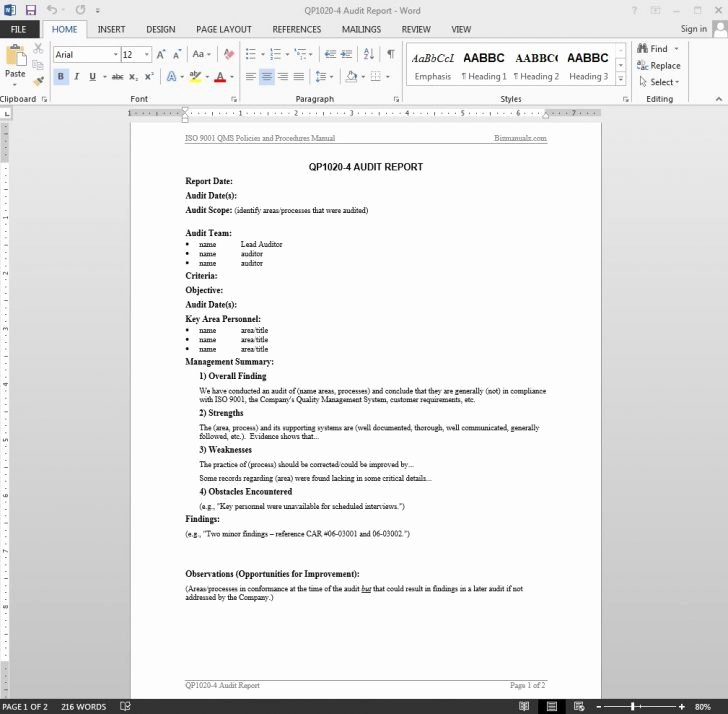Apply Subscript formatting
Viewport: 728px width, 714px height.
(133, 77)
